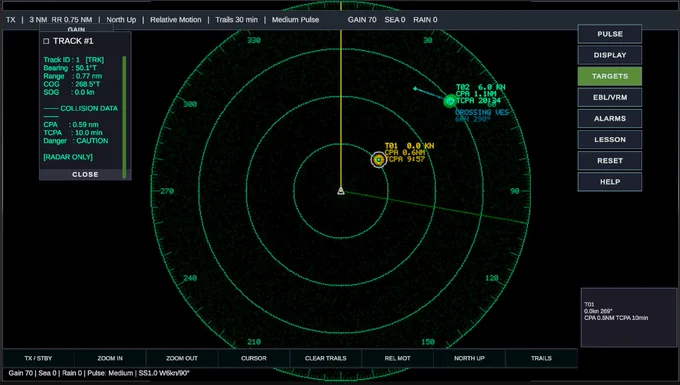The image size is (680, 385).
Task: Toggle REL MOT motion mode
Action: click(x=397, y=358)
